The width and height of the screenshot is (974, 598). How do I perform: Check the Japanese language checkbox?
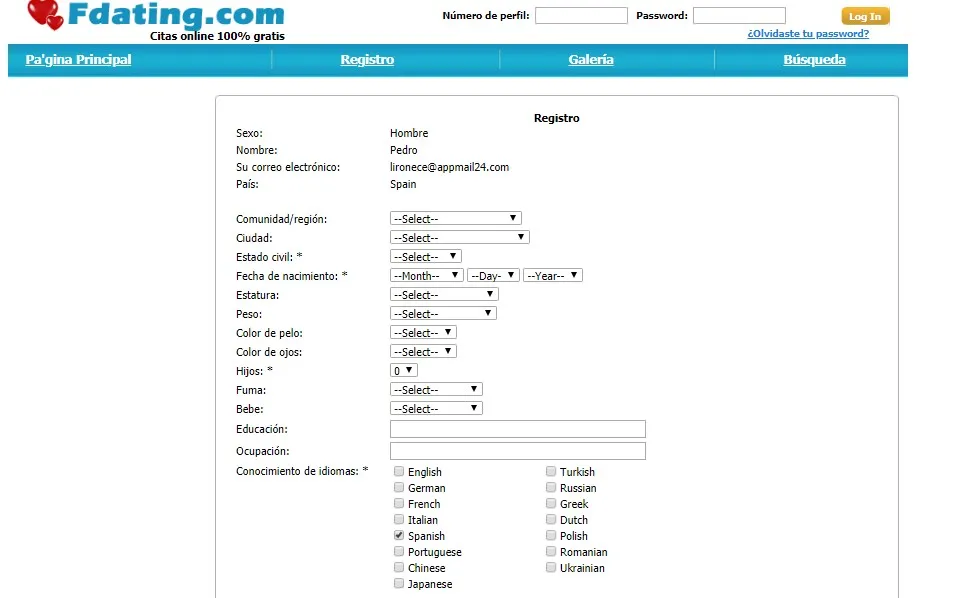[x=399, y=583]
